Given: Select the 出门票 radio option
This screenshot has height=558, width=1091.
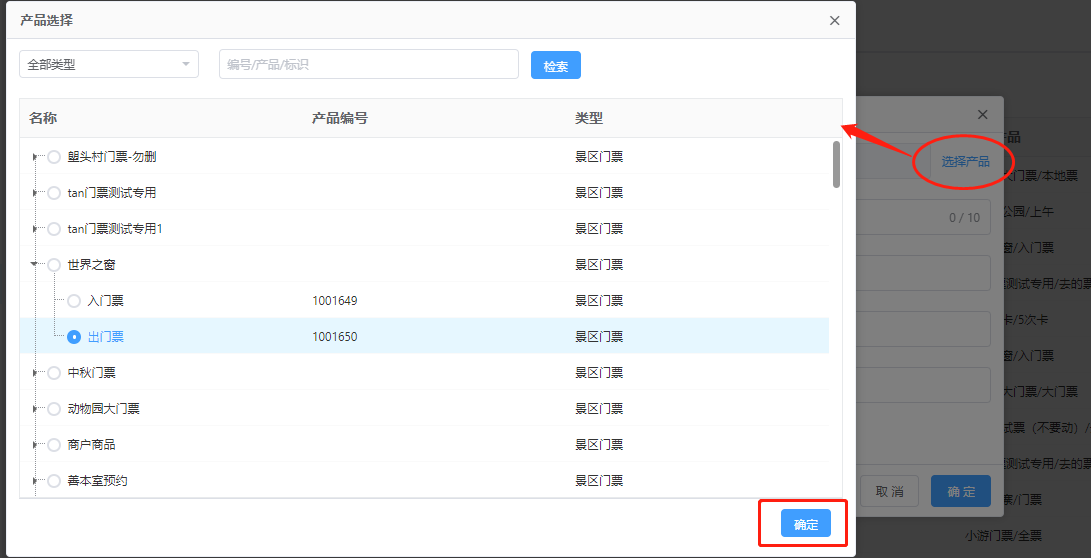Looking at the screenshot, I should click(74, 337).
